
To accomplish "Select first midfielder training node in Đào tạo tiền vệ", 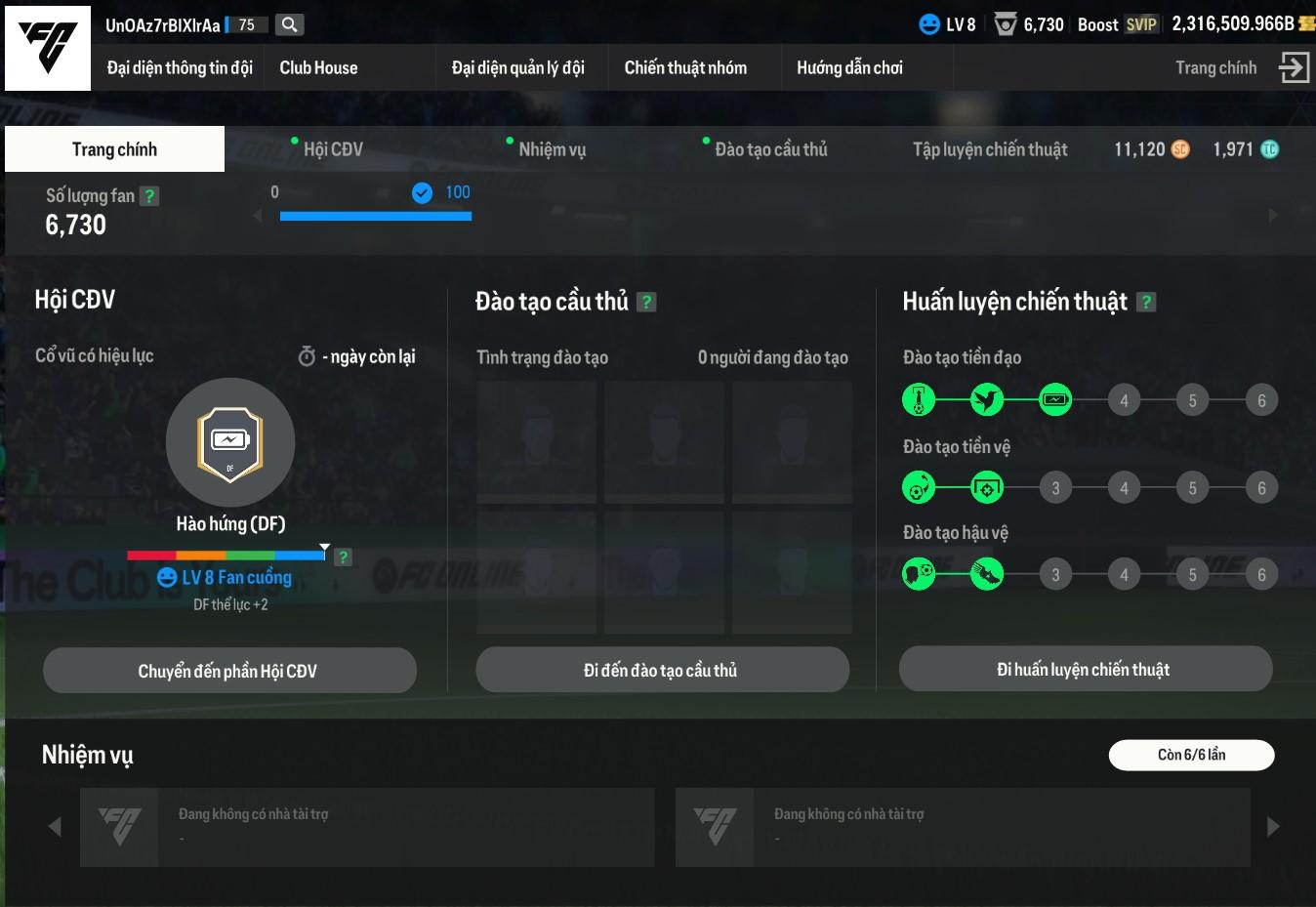I will coord(918,487).
